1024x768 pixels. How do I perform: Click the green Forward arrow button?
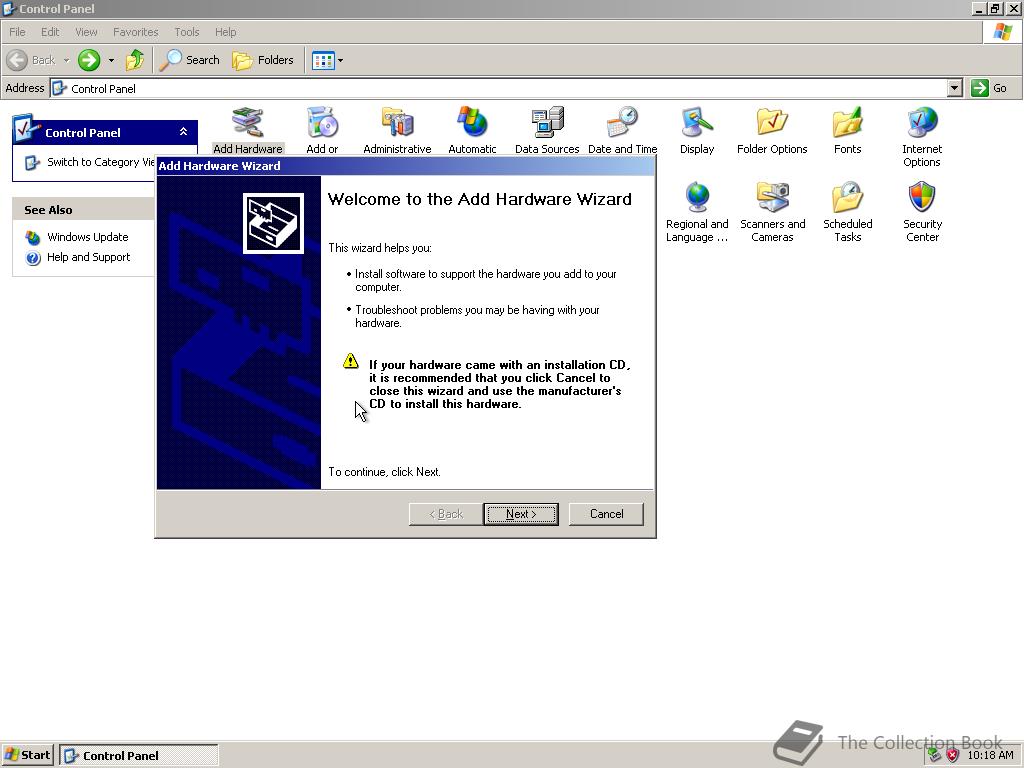89,60
